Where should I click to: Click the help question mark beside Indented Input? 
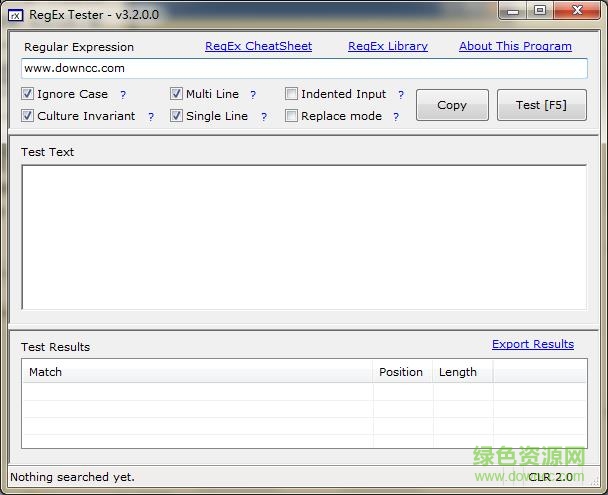(x=401, y=95)
